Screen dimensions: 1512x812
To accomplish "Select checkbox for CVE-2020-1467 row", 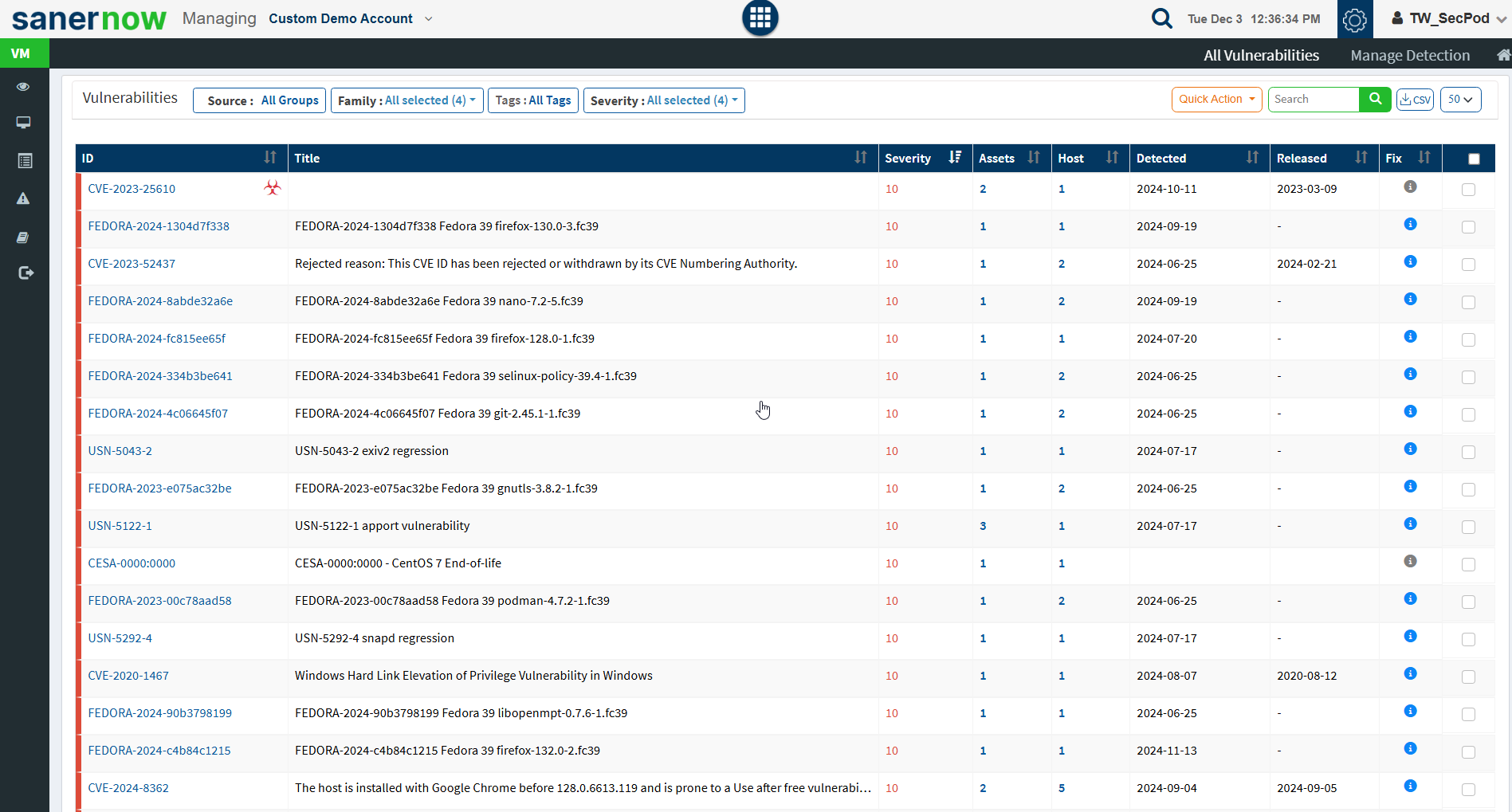I will tap(1468, 677).
